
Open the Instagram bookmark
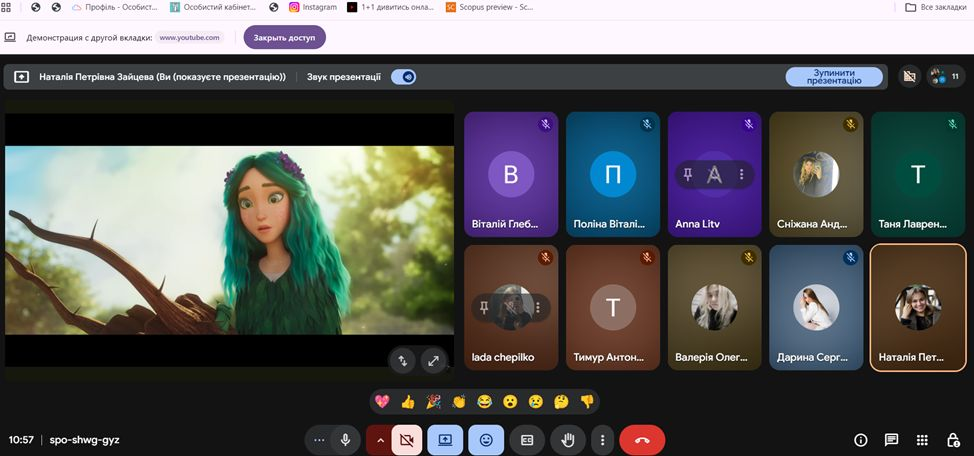(x=313, y=7)
